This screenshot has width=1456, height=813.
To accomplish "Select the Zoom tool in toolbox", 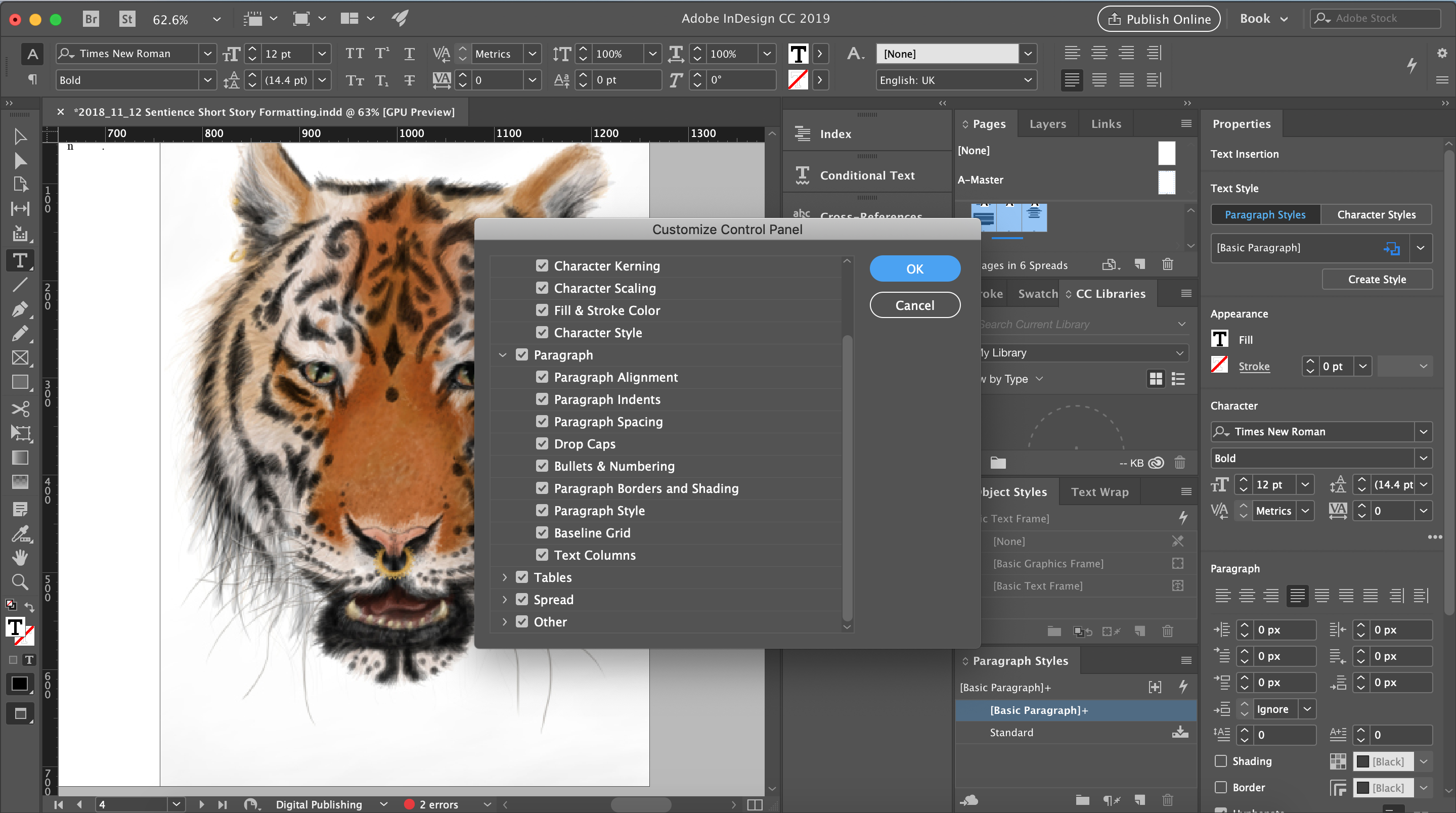I will pyautogui.click(x=20, y=581).
